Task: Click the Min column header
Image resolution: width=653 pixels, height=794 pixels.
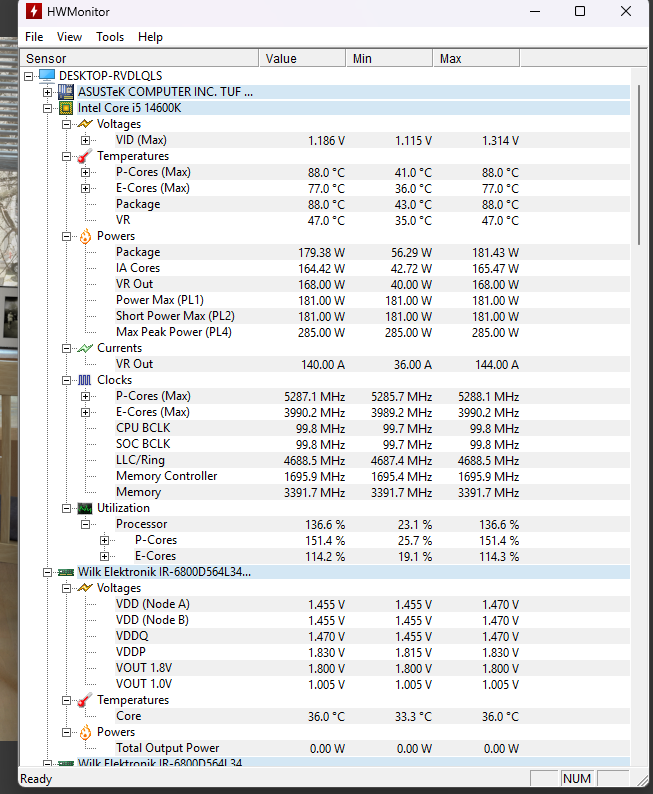Action: pos(389,58)
